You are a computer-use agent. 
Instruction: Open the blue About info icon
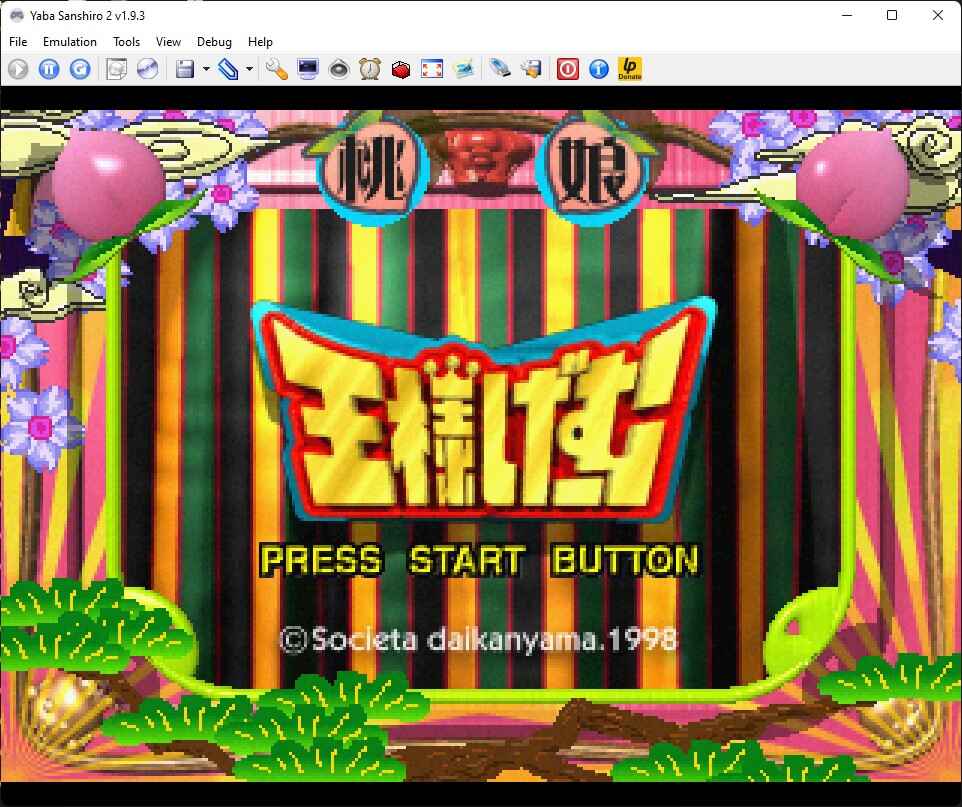pyautogui.click(x=599, y=69)
